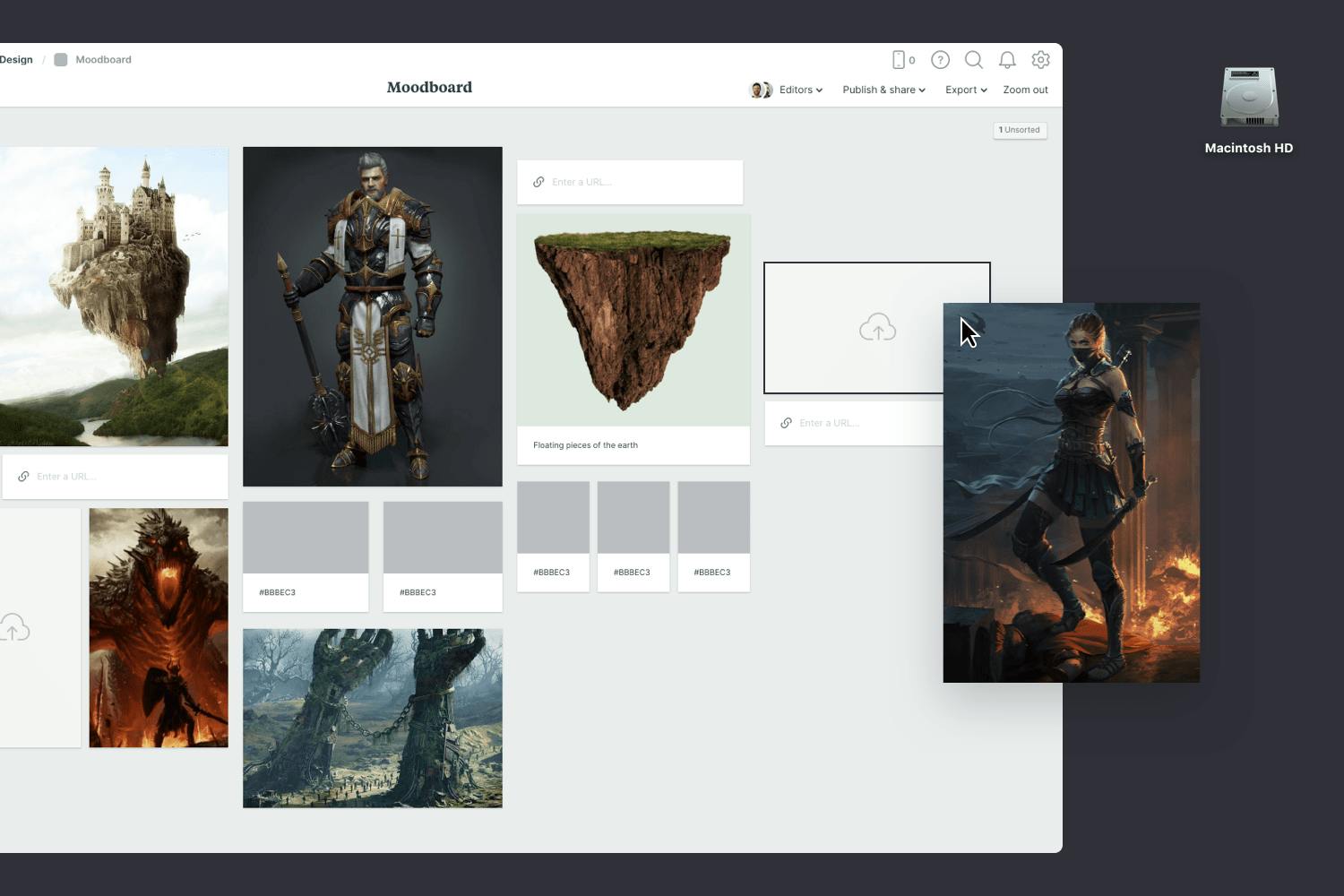
Task: Click the editor avatar next to Editors
Action: [x=761, y=90]
